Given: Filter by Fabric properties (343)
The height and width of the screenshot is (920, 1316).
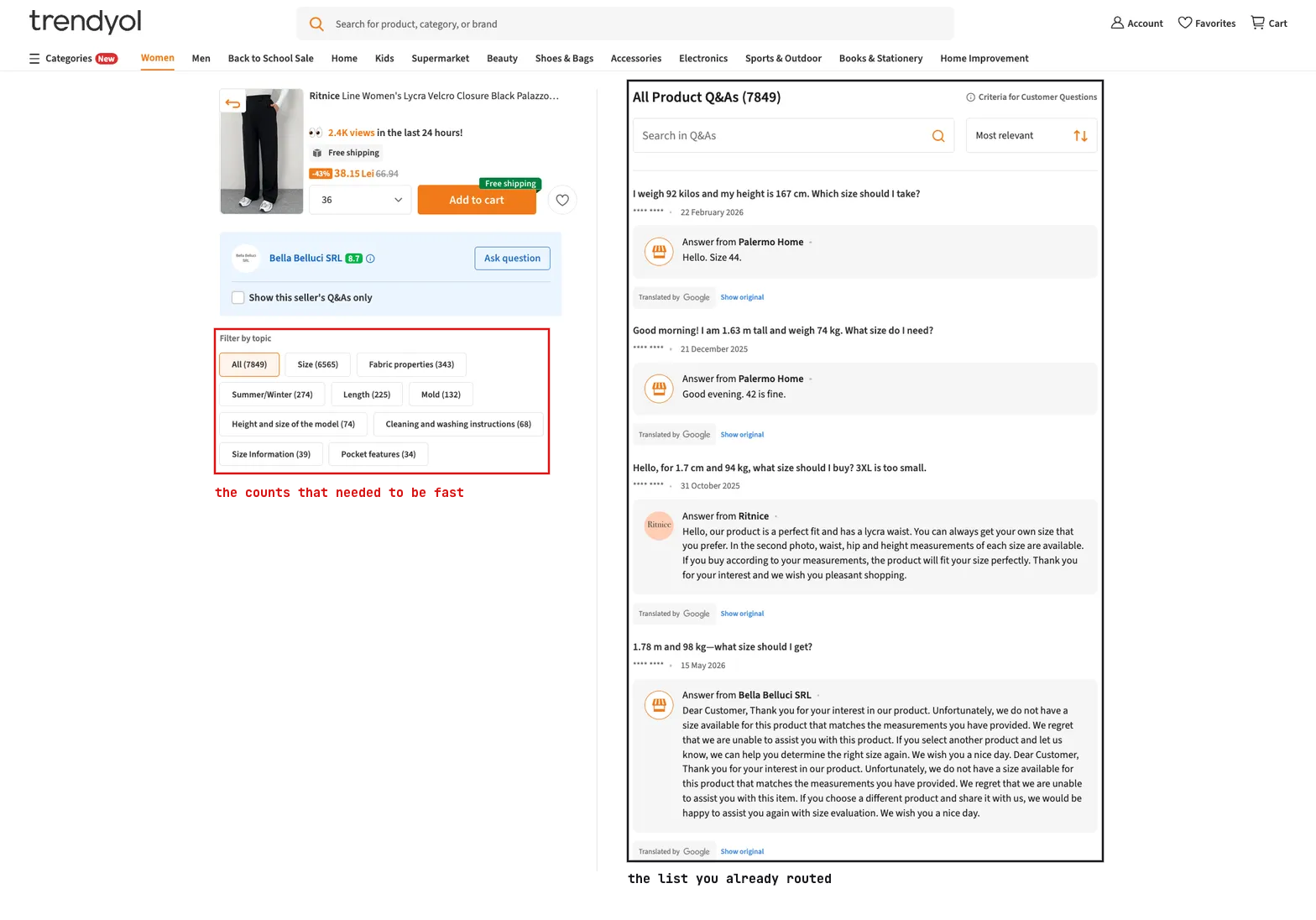Looking at the screenshot, I should [x=411, y=364].
